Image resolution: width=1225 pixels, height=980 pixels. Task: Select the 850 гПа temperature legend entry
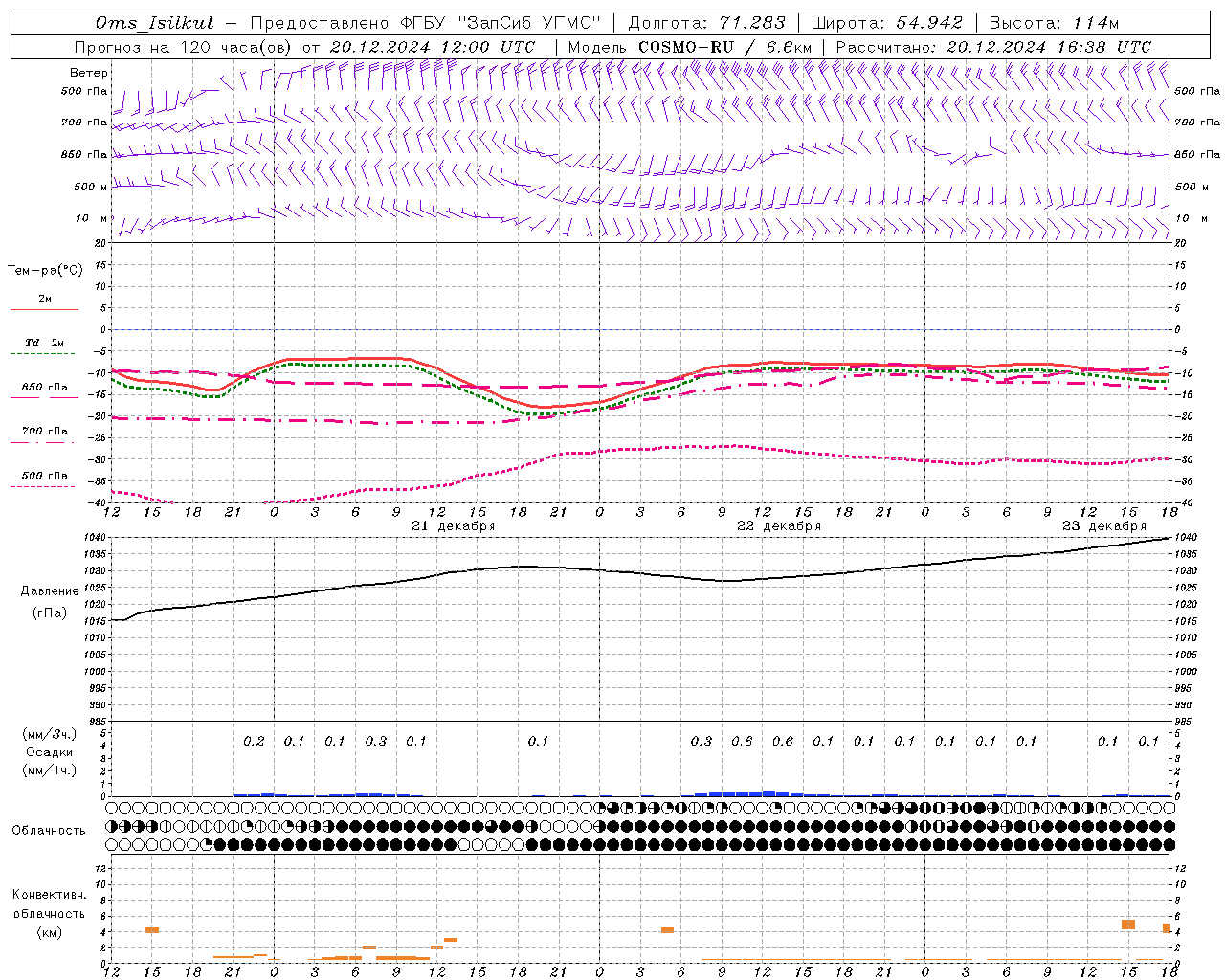(45, 388)
